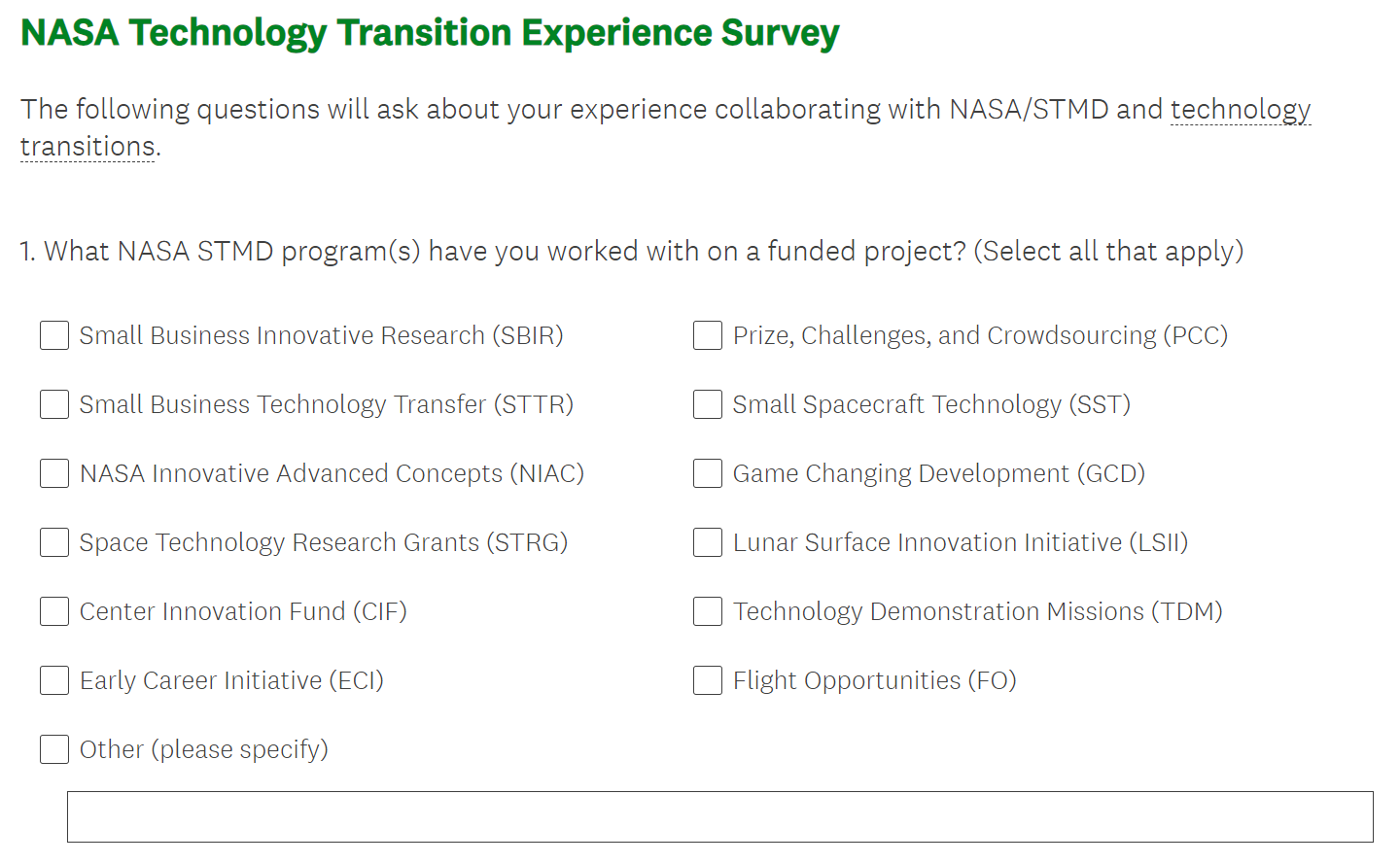Click the Flight Opportunities (FO) label text
Image resolution: width=1400 pixels, height=864 pixels.
874,680
